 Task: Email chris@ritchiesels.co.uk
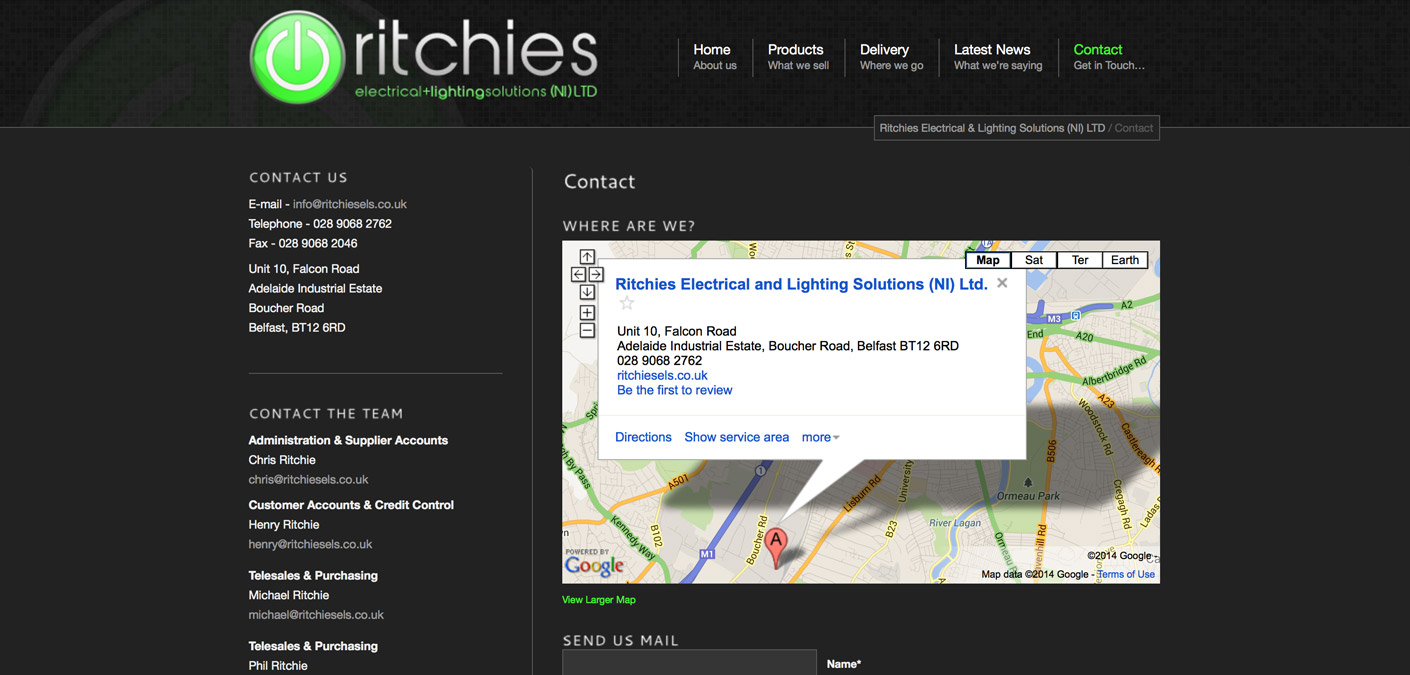pos(308,480)
